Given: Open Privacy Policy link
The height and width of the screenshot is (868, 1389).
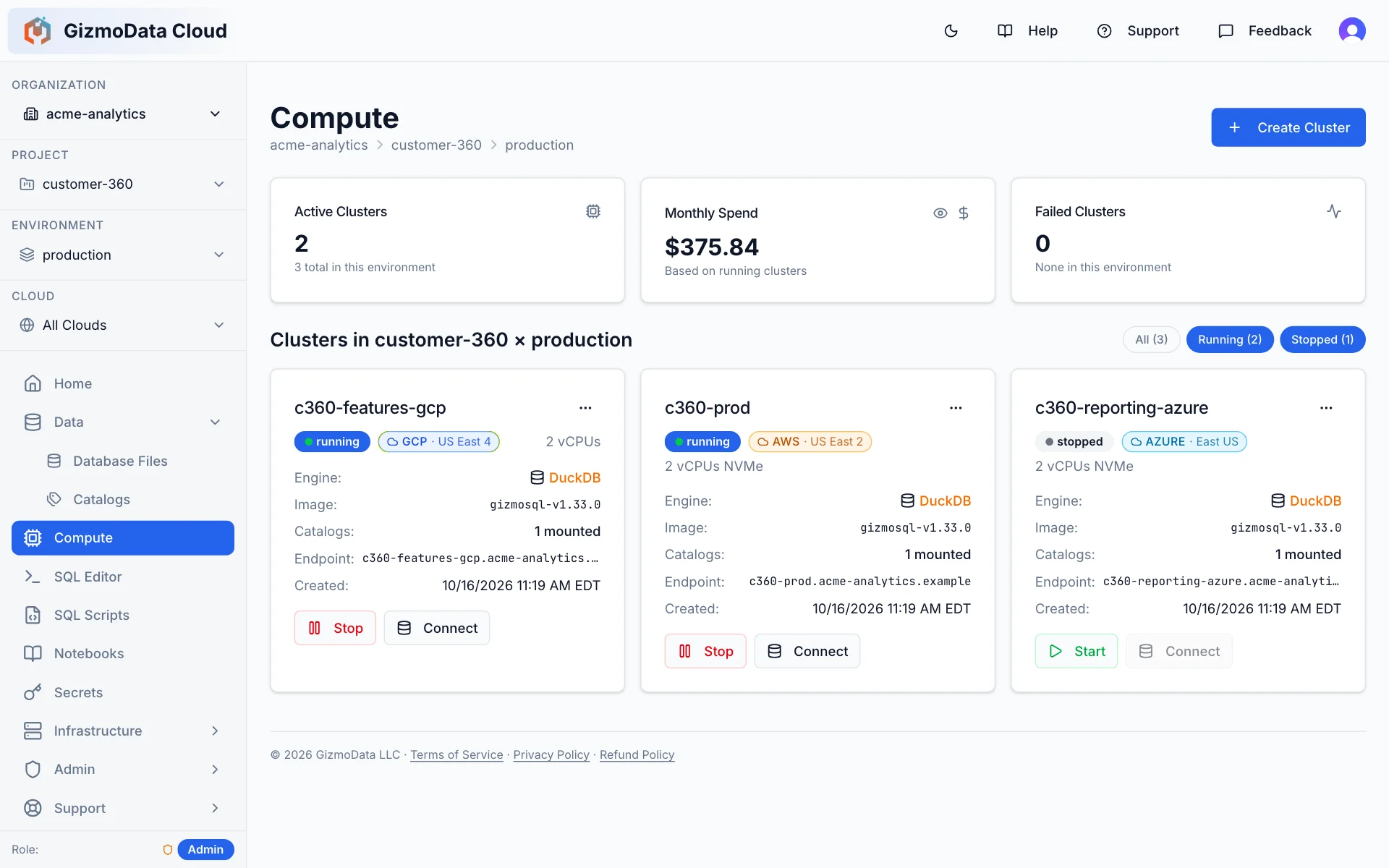Looking at the screenshot, I should 551,754.
